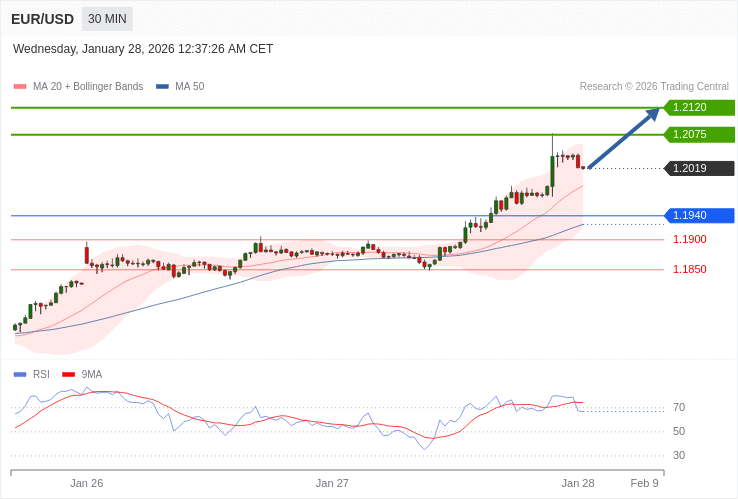This screenshot has height=500, width=738.
Task: Click the 1.1850 red support label
Action: 689,269
